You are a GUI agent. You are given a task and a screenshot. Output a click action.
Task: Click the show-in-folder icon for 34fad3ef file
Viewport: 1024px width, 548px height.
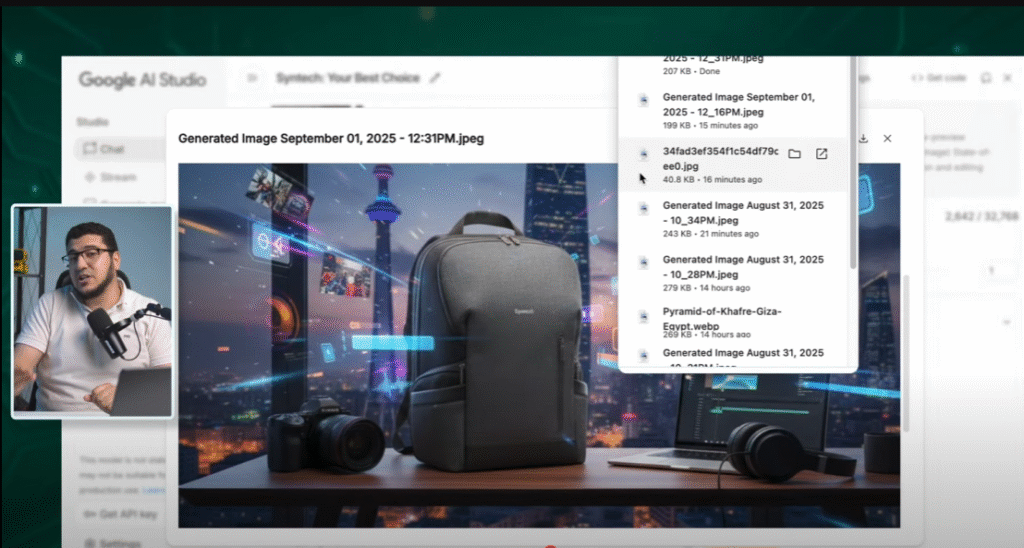pyautogui.click(x=794, y=154)
